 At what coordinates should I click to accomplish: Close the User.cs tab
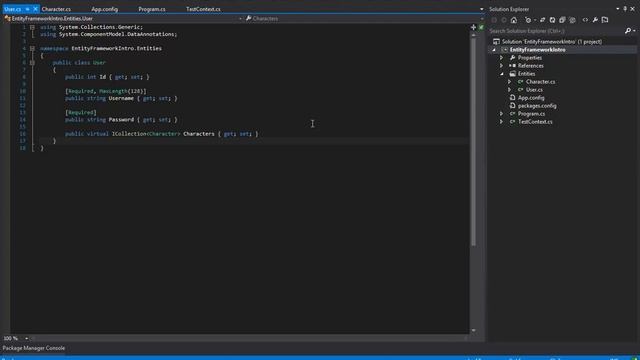35,9
